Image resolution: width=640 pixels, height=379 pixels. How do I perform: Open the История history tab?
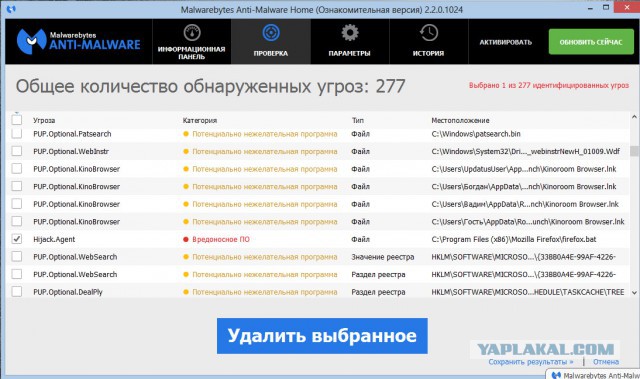click(x=428, y=42)
